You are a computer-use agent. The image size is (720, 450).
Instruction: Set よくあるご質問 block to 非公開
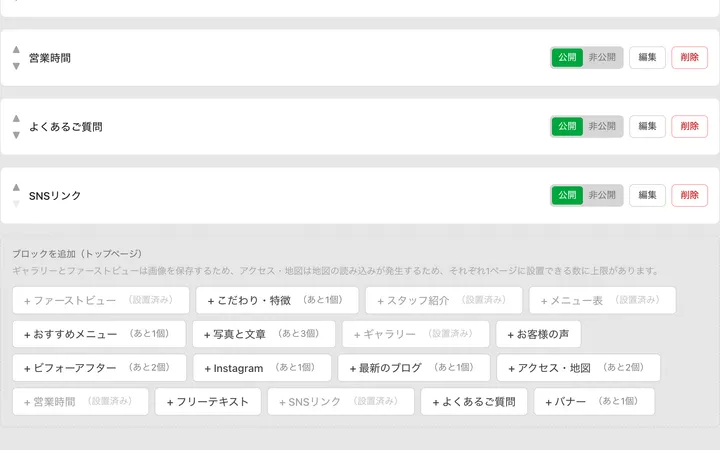(602, 126)
